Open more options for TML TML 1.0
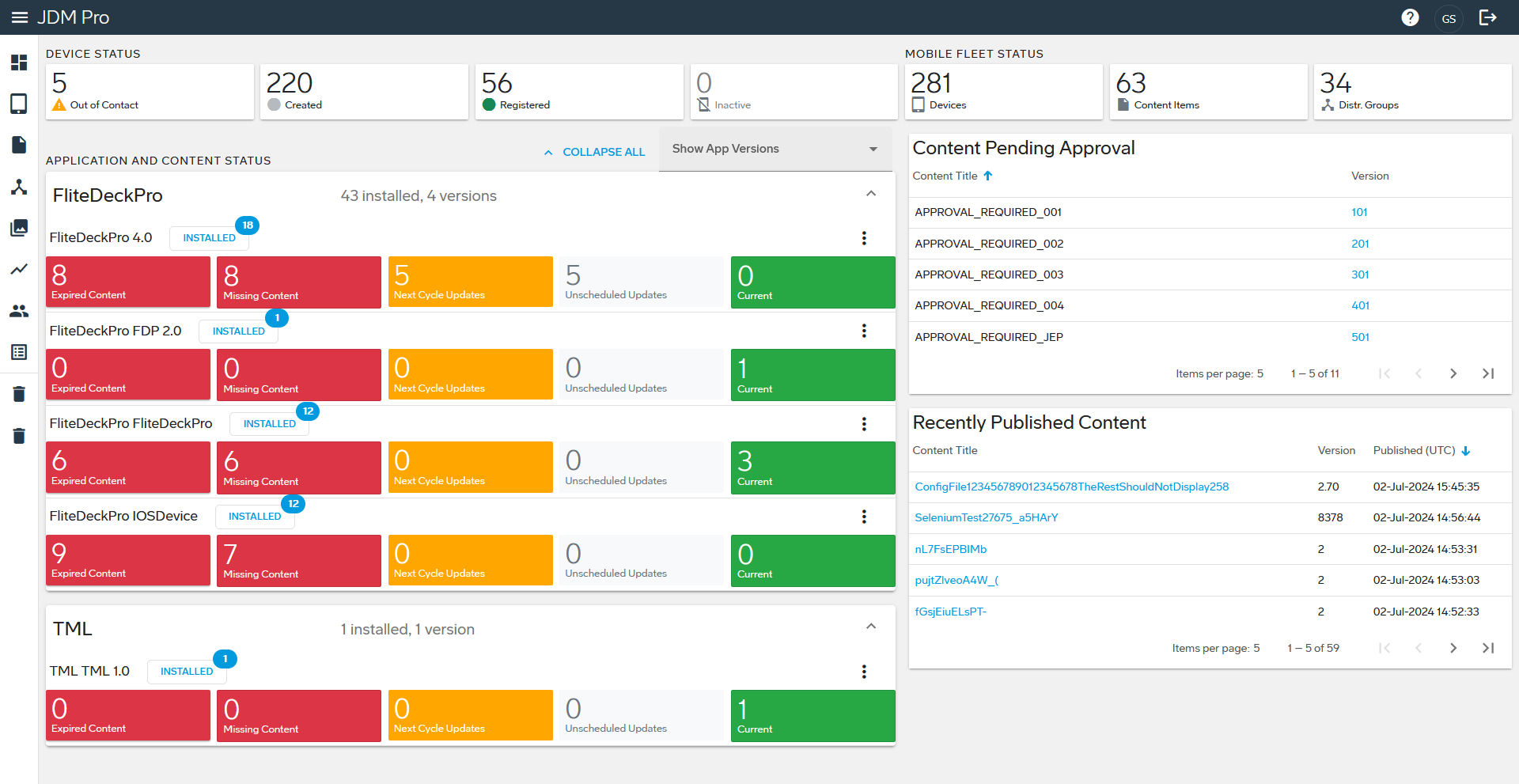Screen dimensions: 1519x784 [x=864, y=672]
